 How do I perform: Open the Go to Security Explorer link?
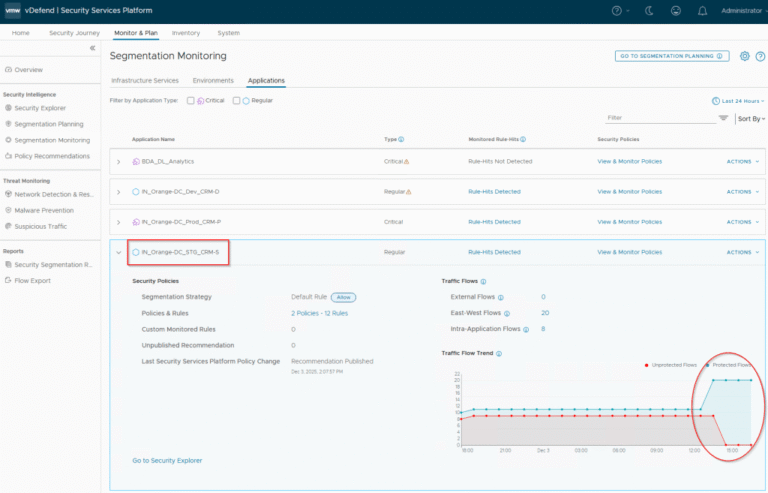[x=167, y=461]
